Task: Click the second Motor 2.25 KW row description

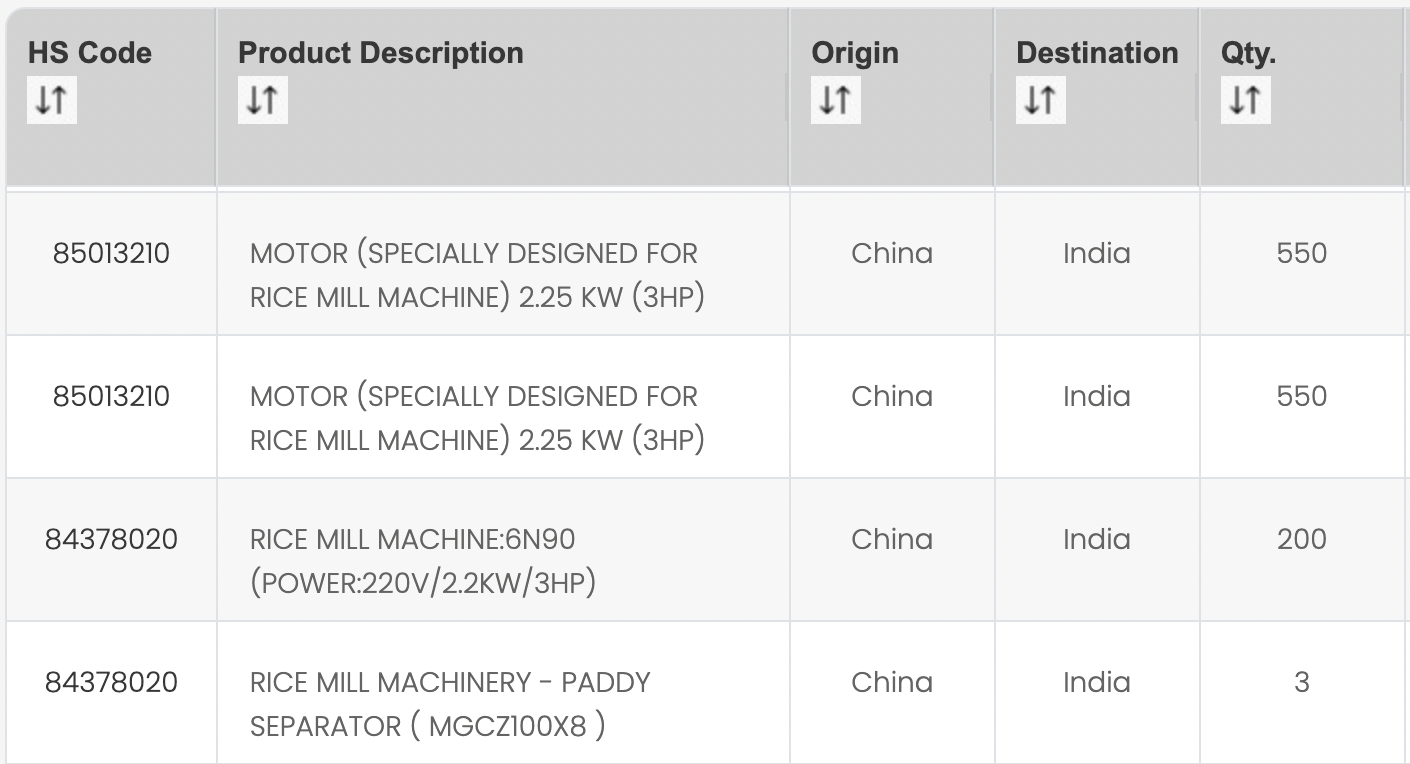Action: (477, 418)
